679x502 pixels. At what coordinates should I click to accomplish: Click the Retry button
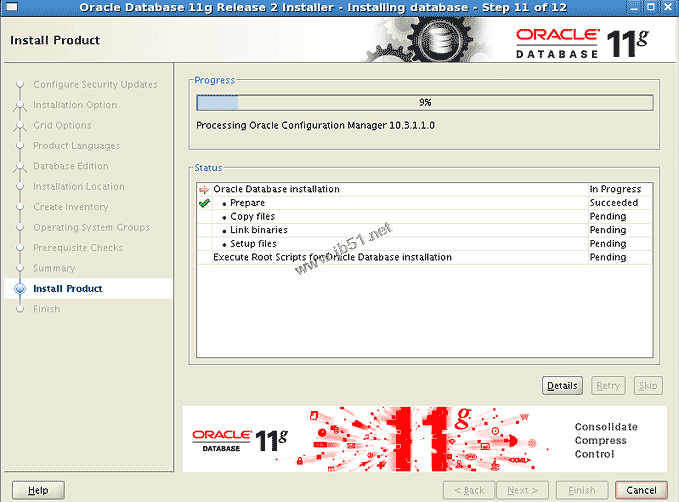[x=608, y=385]
